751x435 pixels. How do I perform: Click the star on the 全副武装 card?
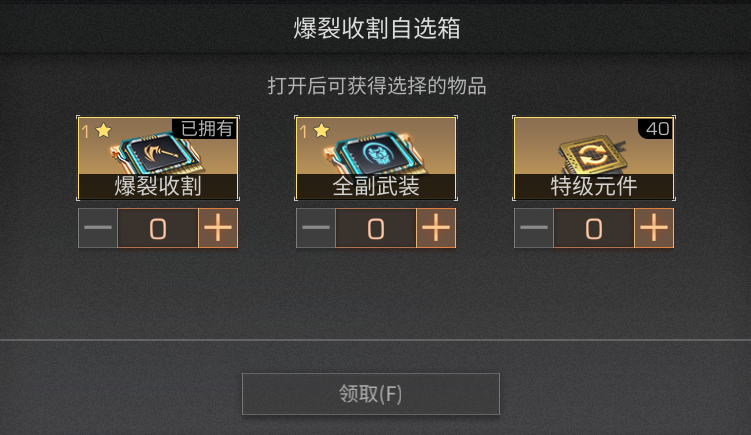click(321, 130)
